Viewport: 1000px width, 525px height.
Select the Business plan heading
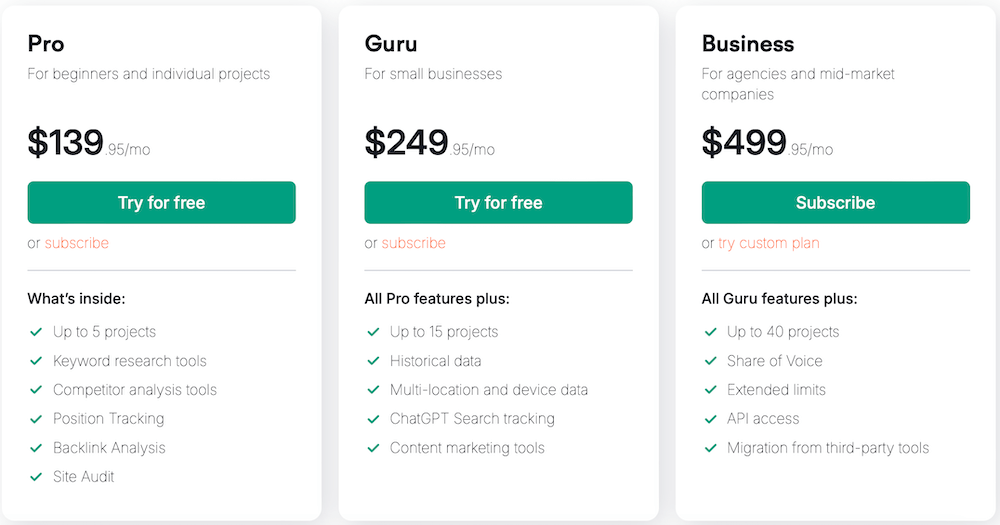pos(748,44)
